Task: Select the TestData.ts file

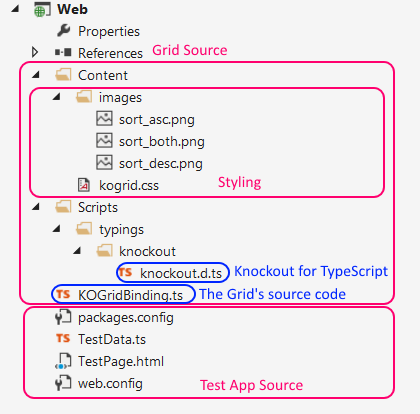Action: click(x=112, y=339)
